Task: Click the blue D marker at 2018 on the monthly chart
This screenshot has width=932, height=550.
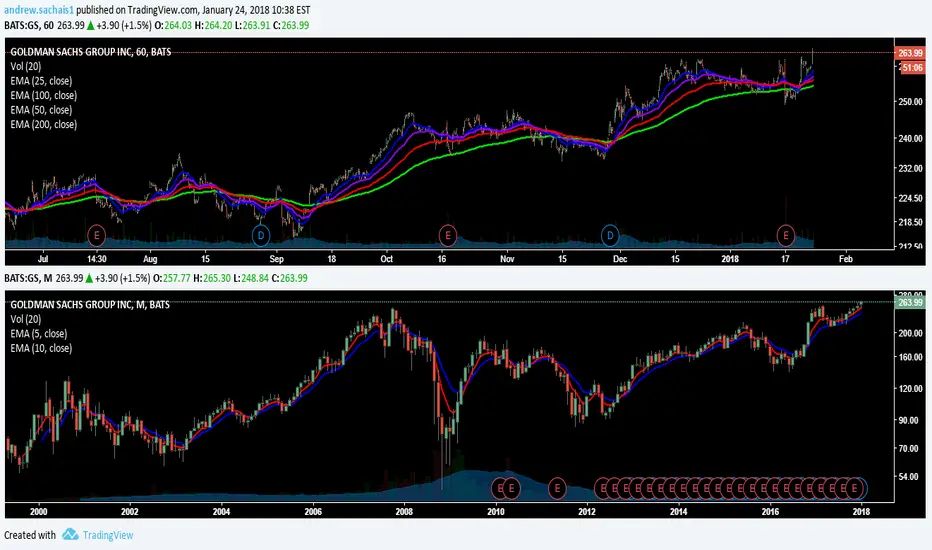Action: coord(864,488)
